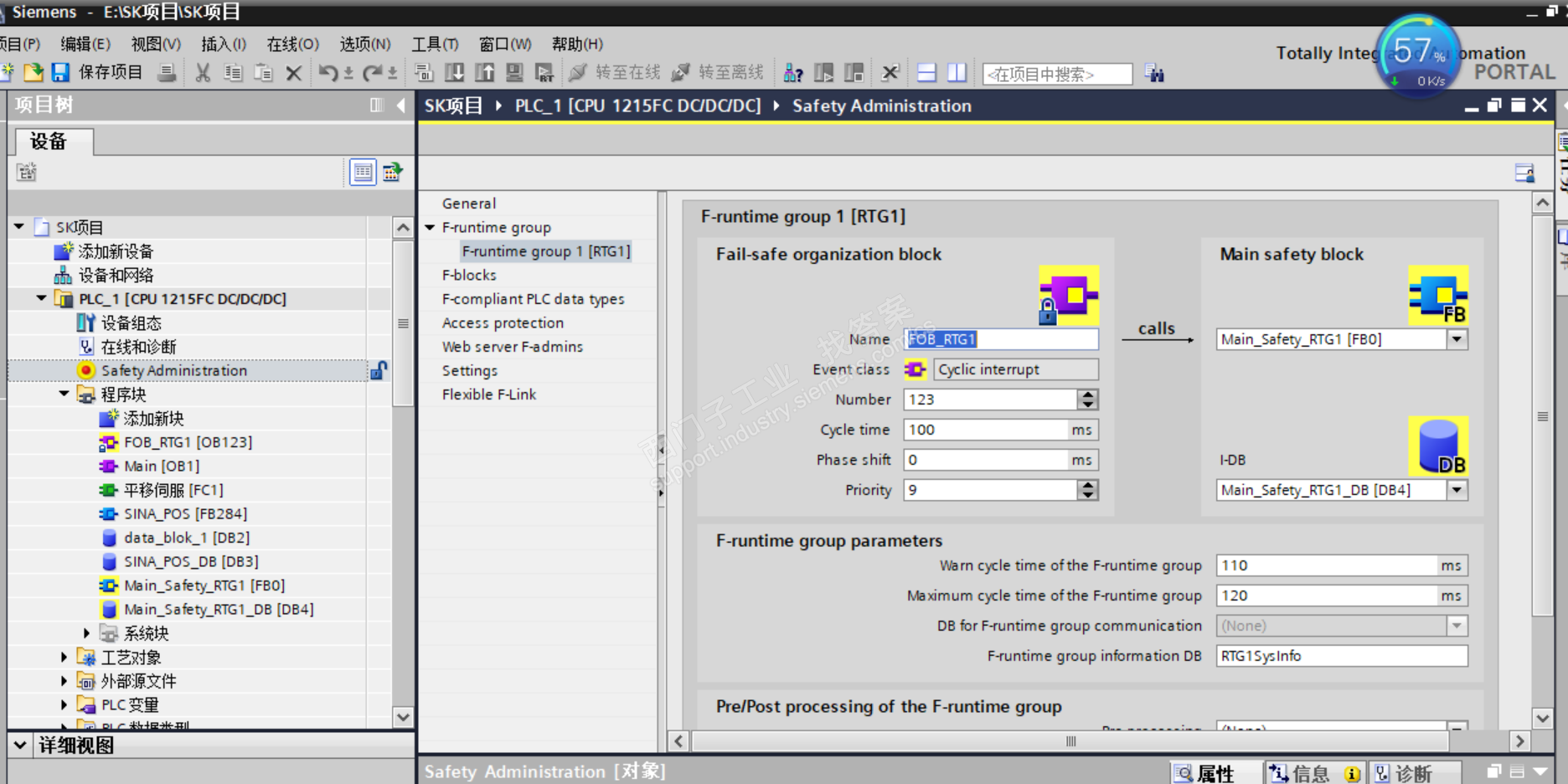Click the Go offline (转至离线) button

coord(718,73)
